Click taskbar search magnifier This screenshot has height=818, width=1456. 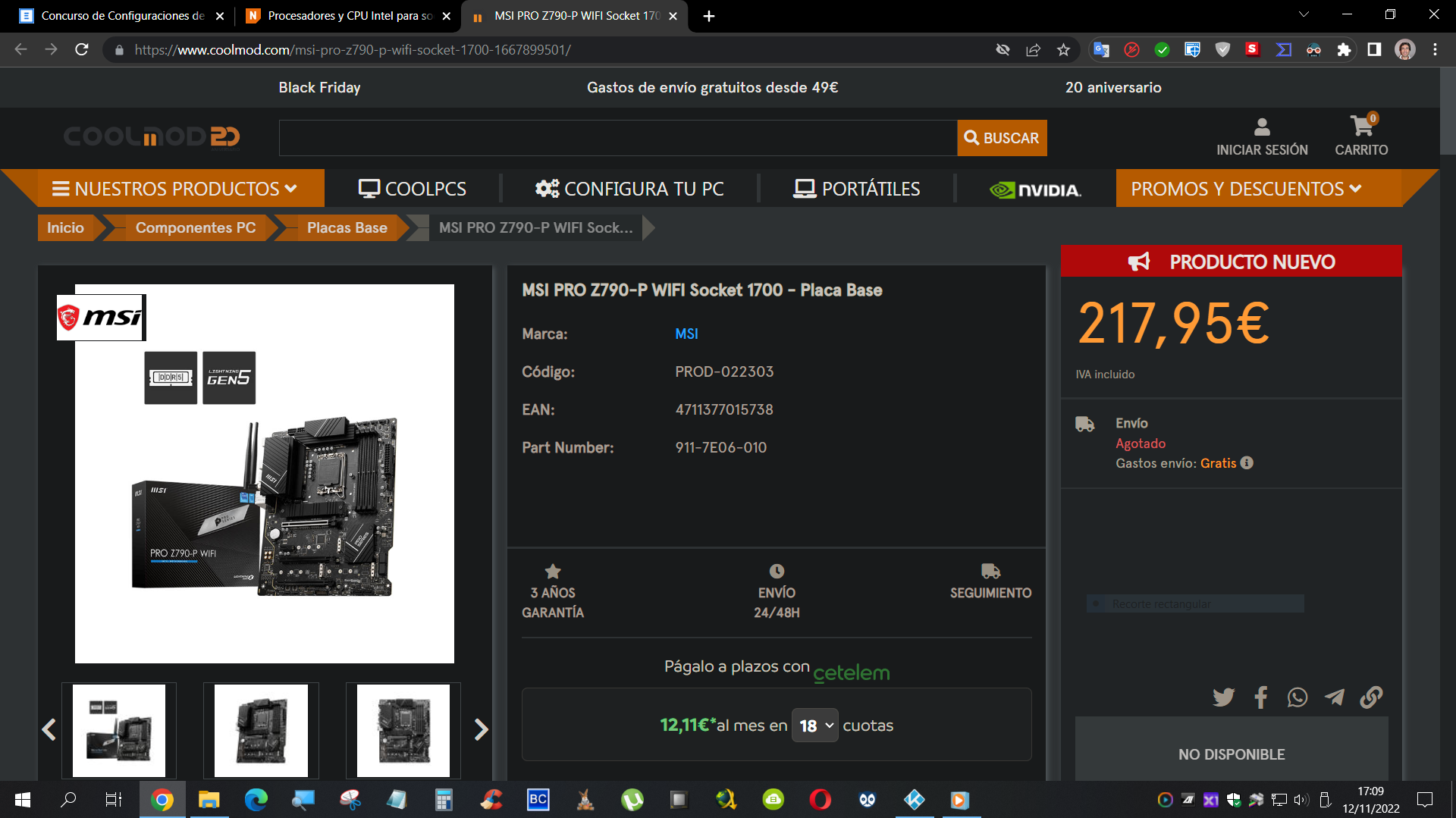(x=68, y=800)
